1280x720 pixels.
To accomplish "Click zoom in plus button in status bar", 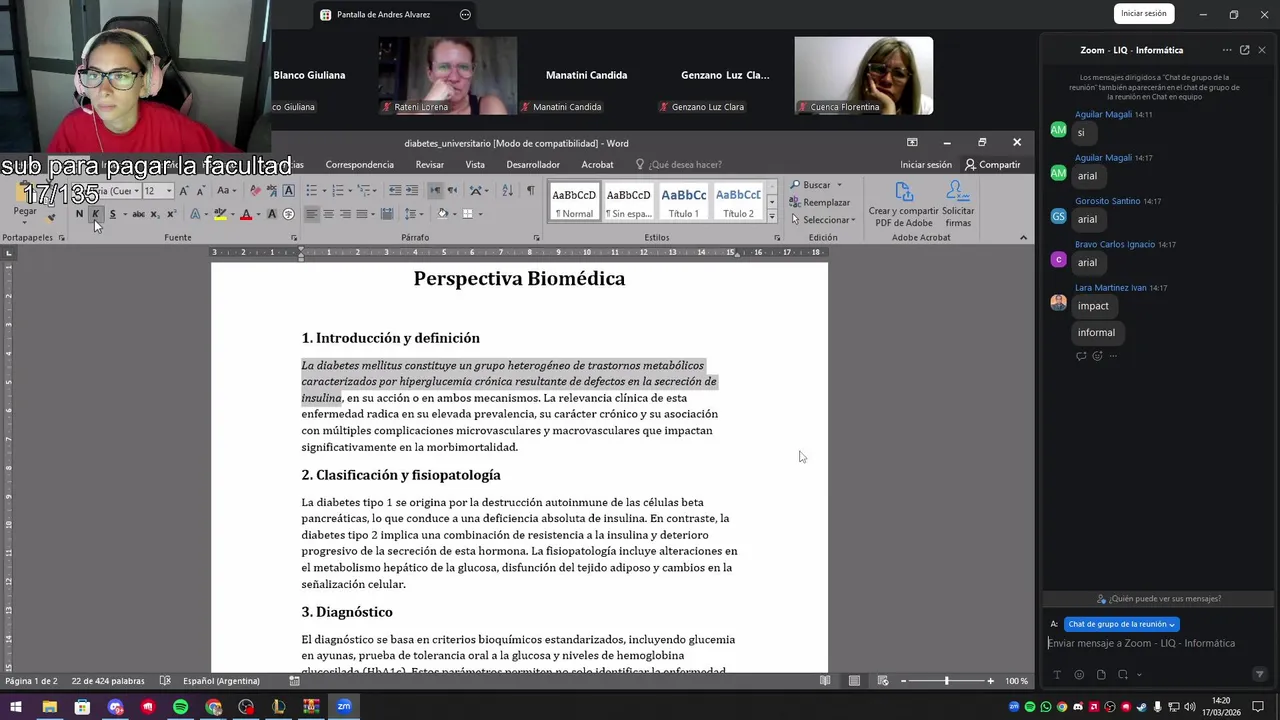I will pyautogui.click(x=991, y=681).
